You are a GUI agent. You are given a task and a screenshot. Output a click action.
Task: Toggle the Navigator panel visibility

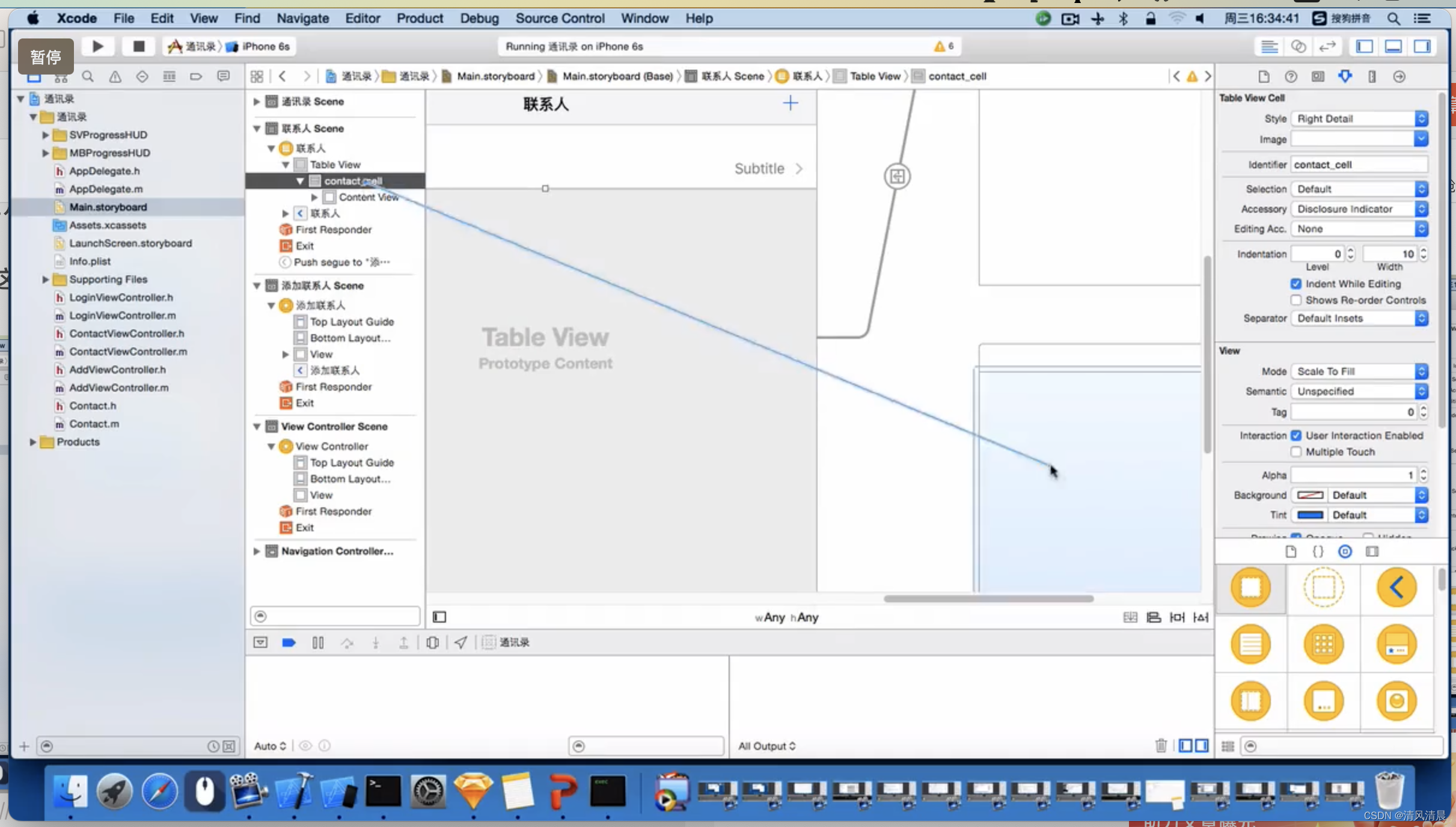(x=1365, y=46)
